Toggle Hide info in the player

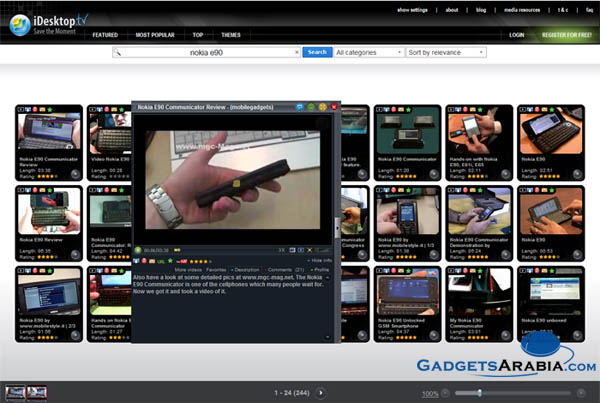click(322, 259)
